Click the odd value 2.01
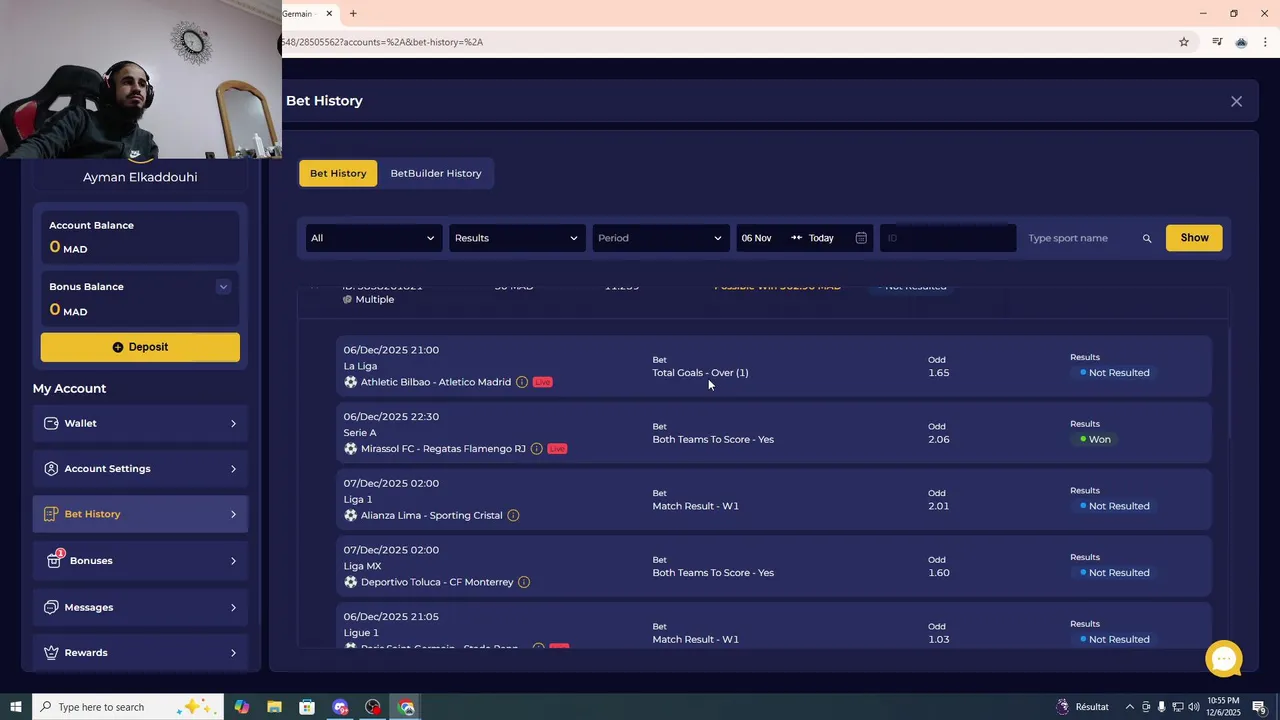 [938, 506]
